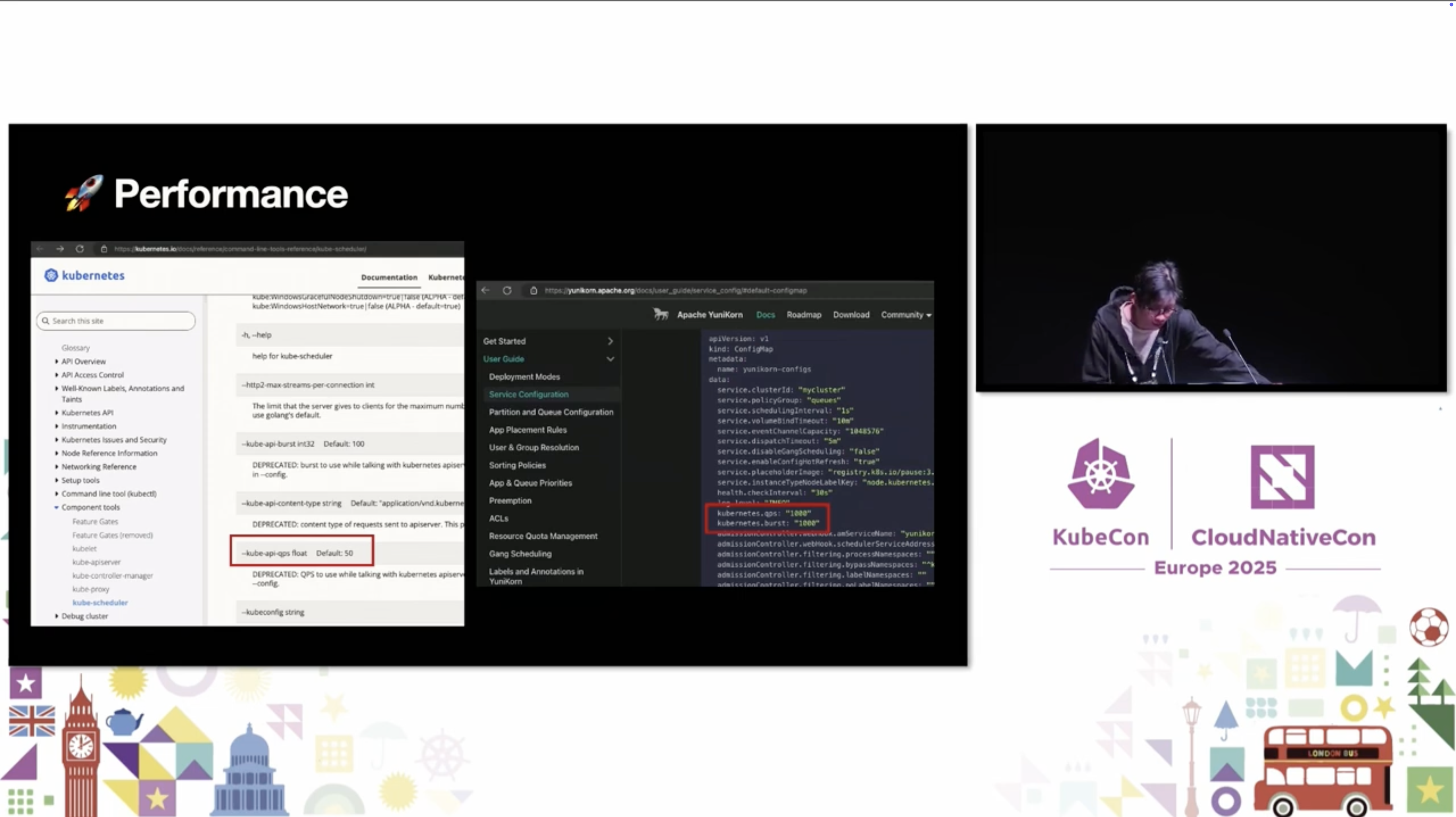Click the Download nav link
Viewport: 1456px width, 817px height.
pos(851,315)
